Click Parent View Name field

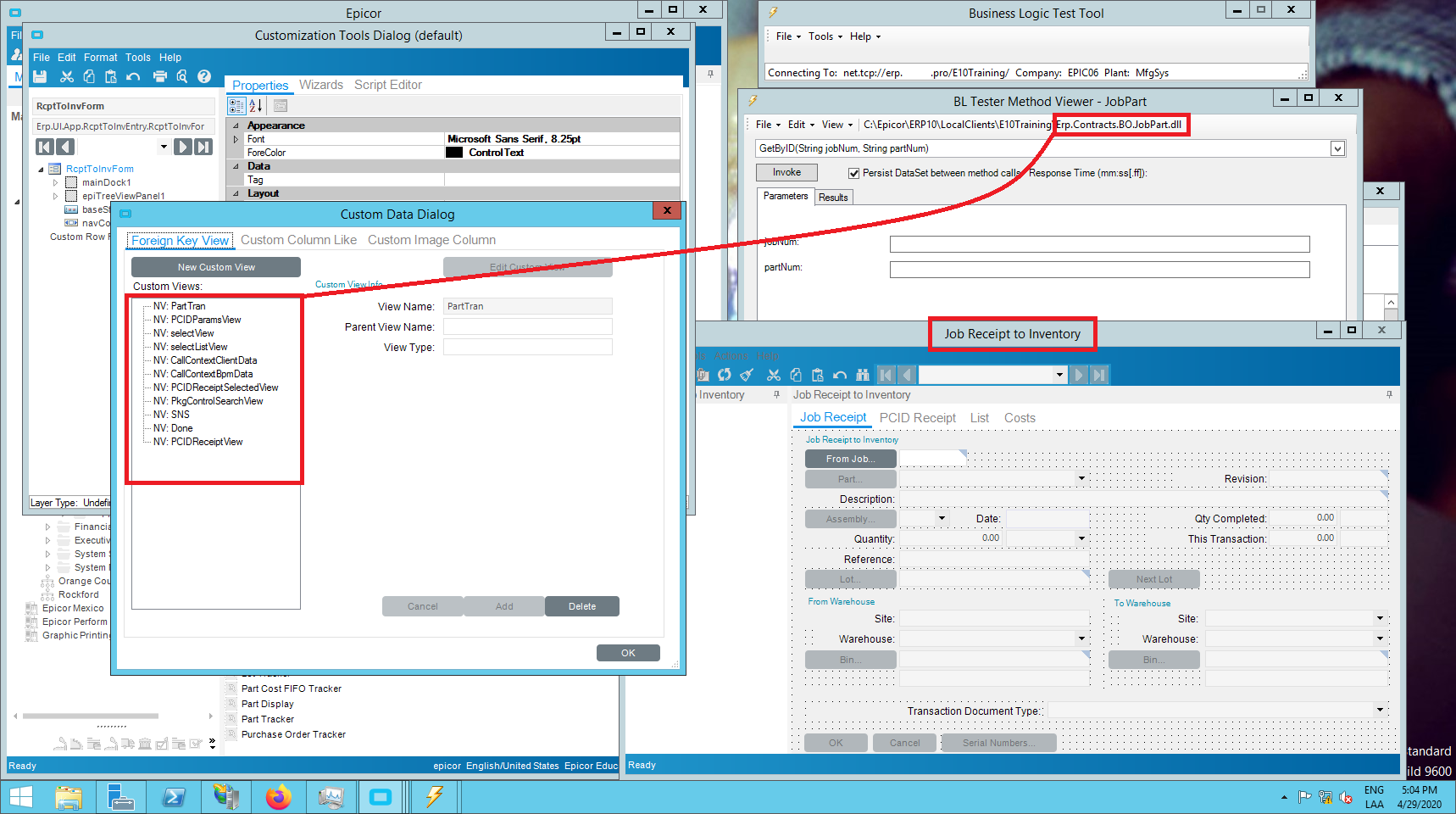(x=528, y=326)
